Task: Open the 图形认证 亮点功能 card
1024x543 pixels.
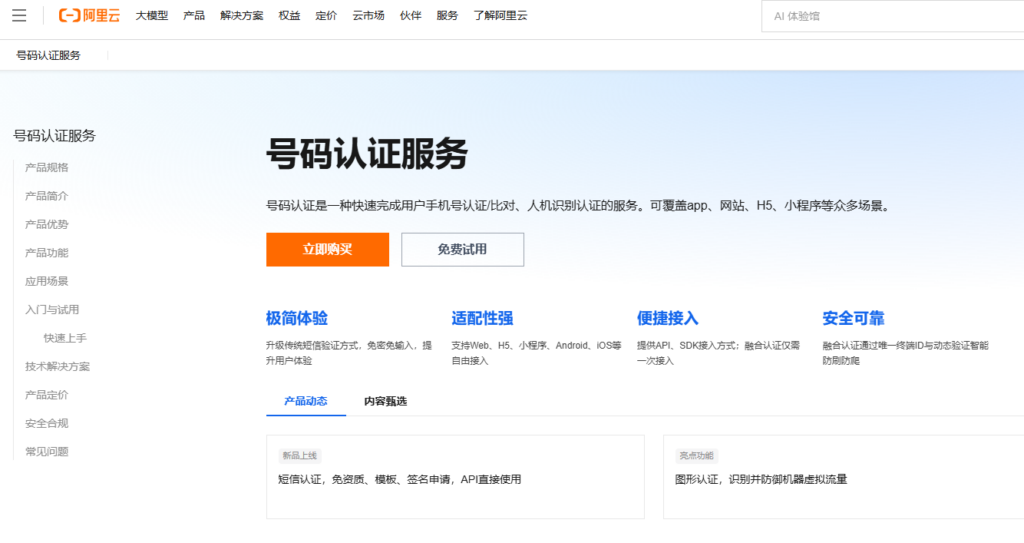Action: click(x=843, y=477)
